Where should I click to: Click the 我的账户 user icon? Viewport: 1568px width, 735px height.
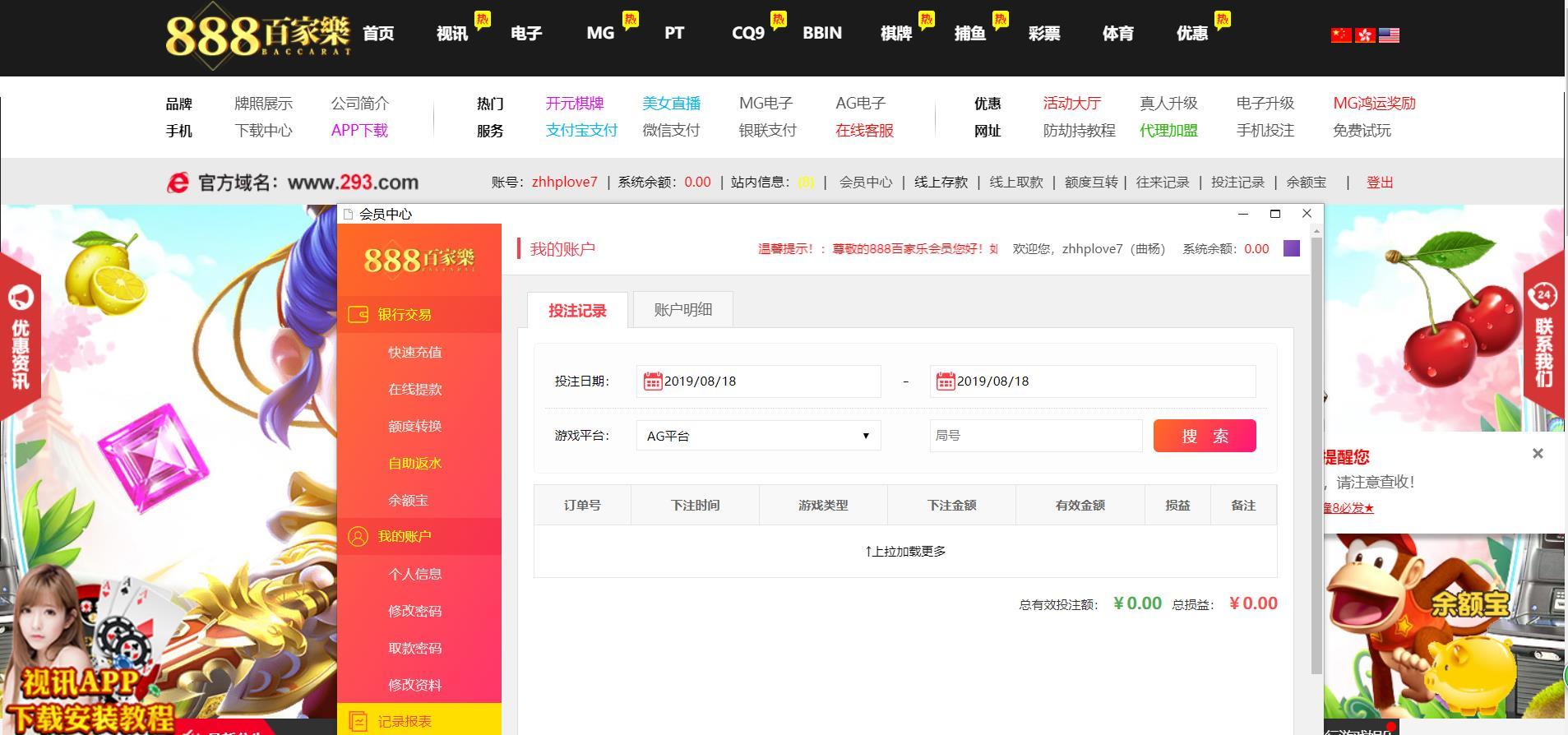pyautogui.click(x=358, y=536)
